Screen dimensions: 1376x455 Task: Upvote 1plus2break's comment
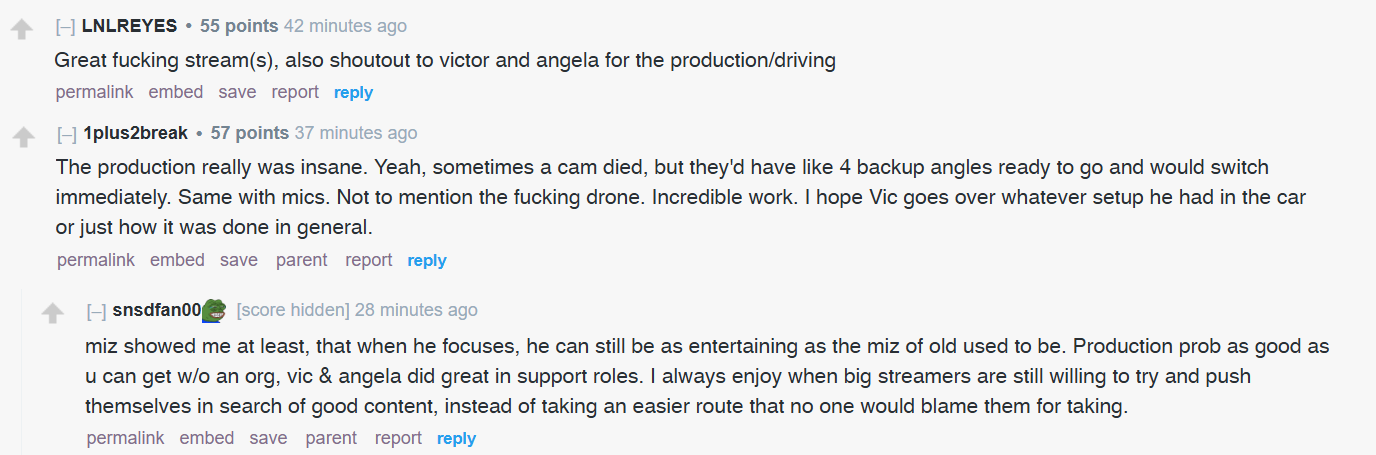coord(22,137)
